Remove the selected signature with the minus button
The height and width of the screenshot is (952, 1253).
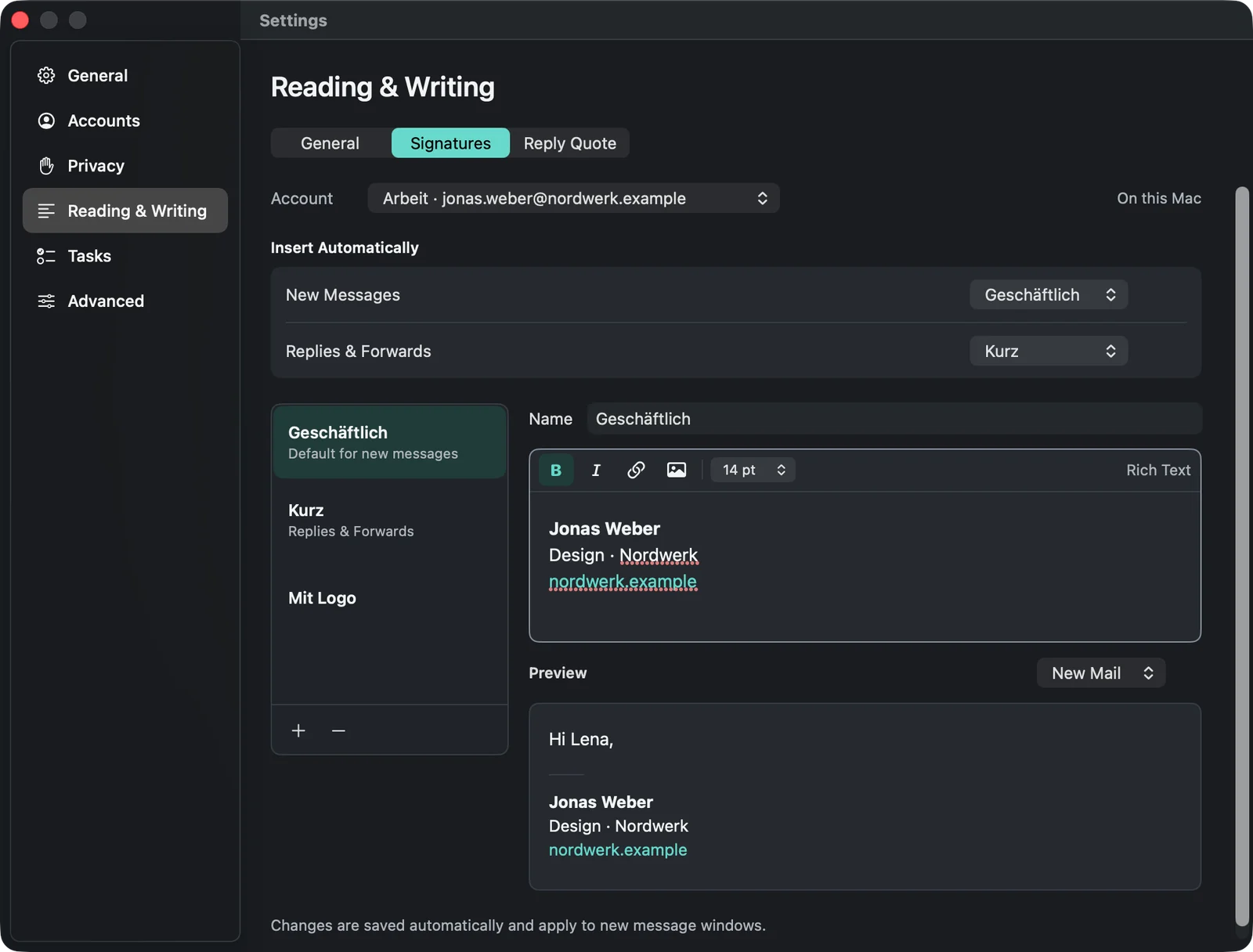338,730
